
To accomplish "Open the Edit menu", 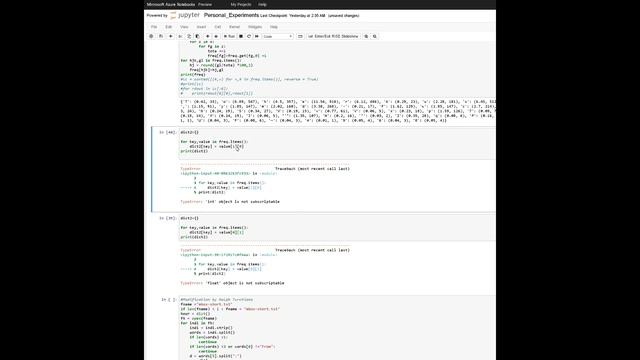I will pyautogui.click(x=169, y=27).
